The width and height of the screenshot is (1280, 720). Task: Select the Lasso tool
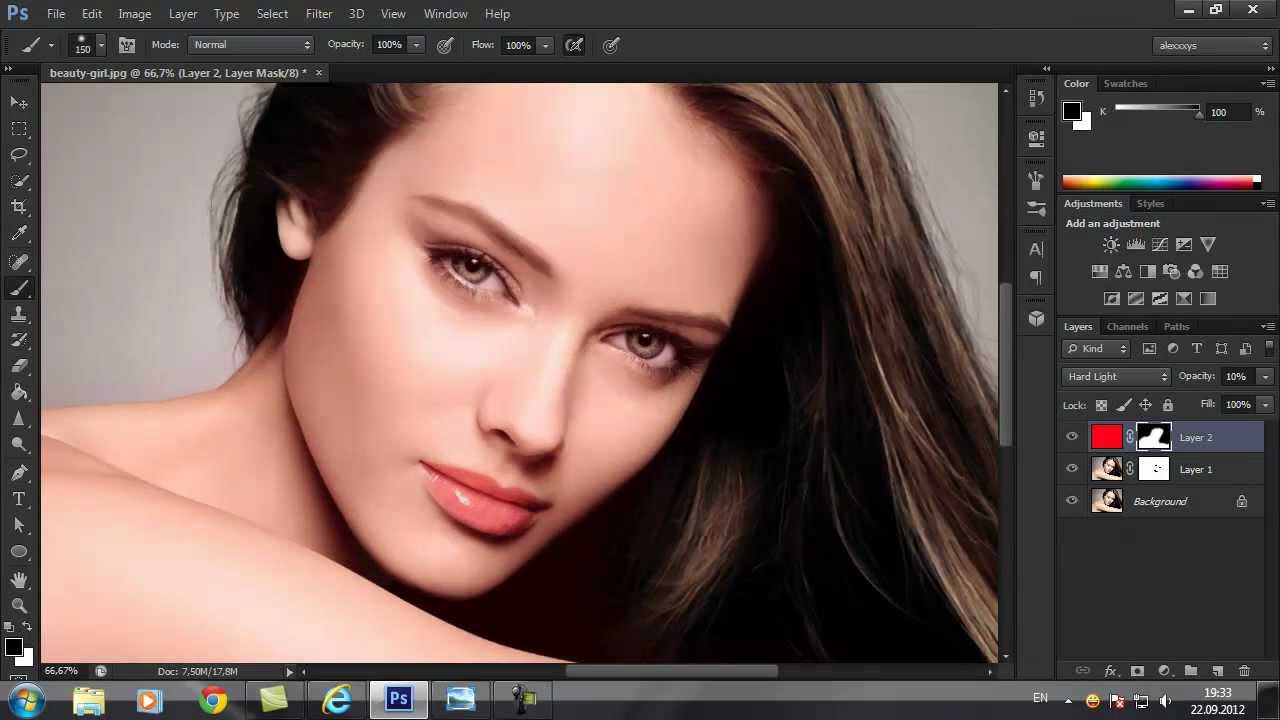[19, 155]
